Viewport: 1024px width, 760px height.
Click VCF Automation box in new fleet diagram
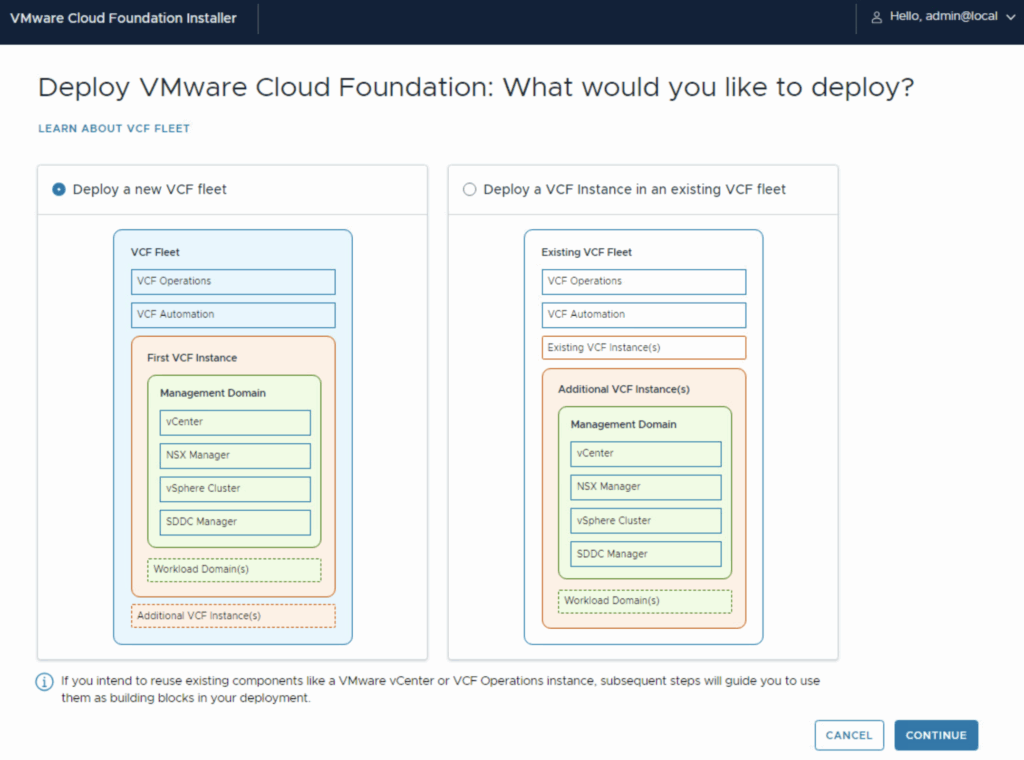pos(233,315)
